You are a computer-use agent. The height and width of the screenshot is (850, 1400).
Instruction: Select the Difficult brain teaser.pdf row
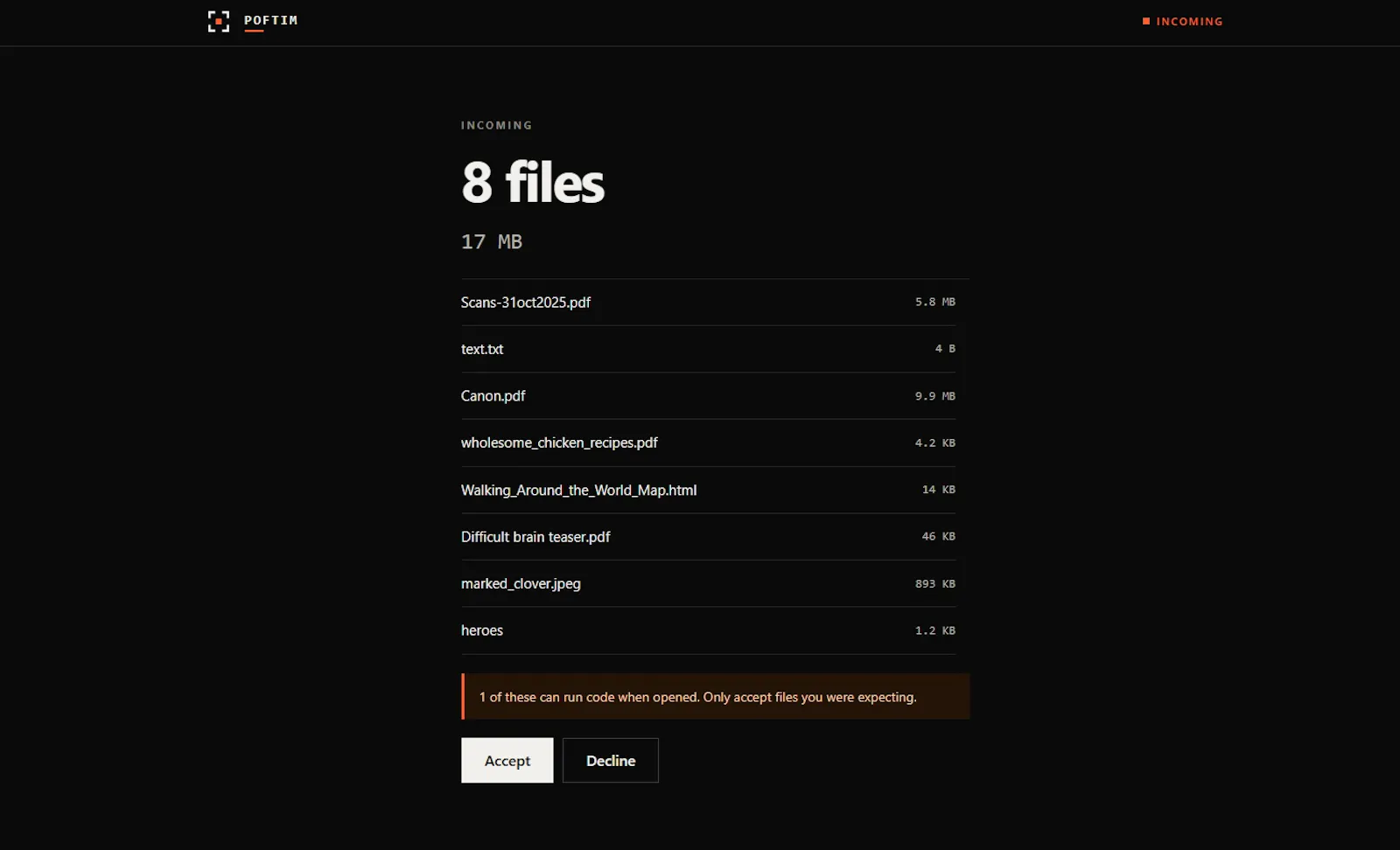tap(708, 537)
